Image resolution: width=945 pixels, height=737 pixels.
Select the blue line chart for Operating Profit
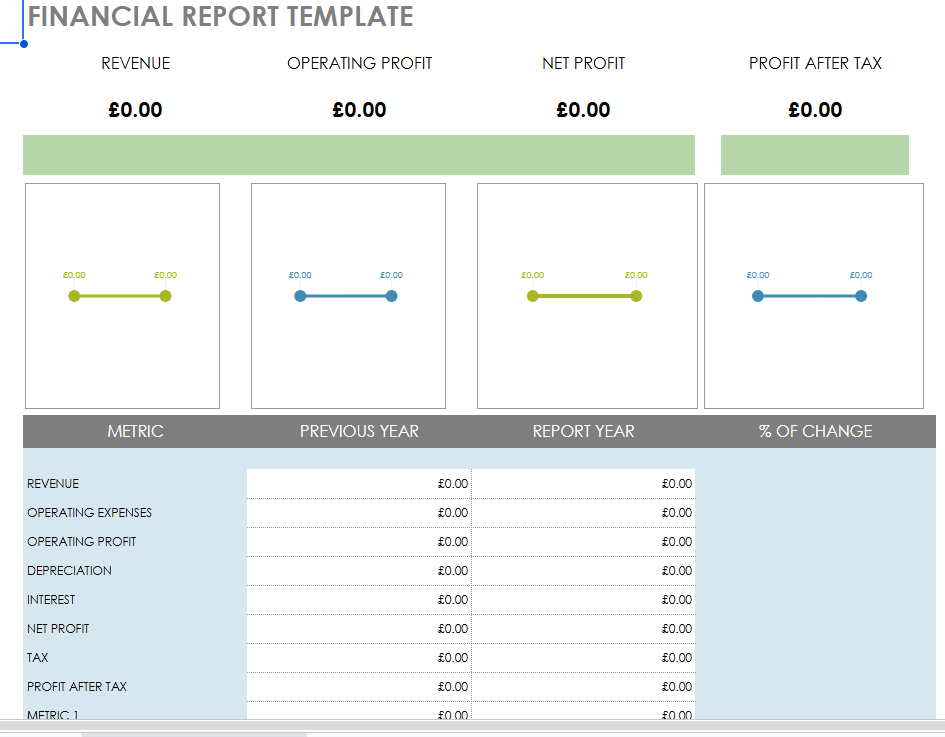coord(348,296)
